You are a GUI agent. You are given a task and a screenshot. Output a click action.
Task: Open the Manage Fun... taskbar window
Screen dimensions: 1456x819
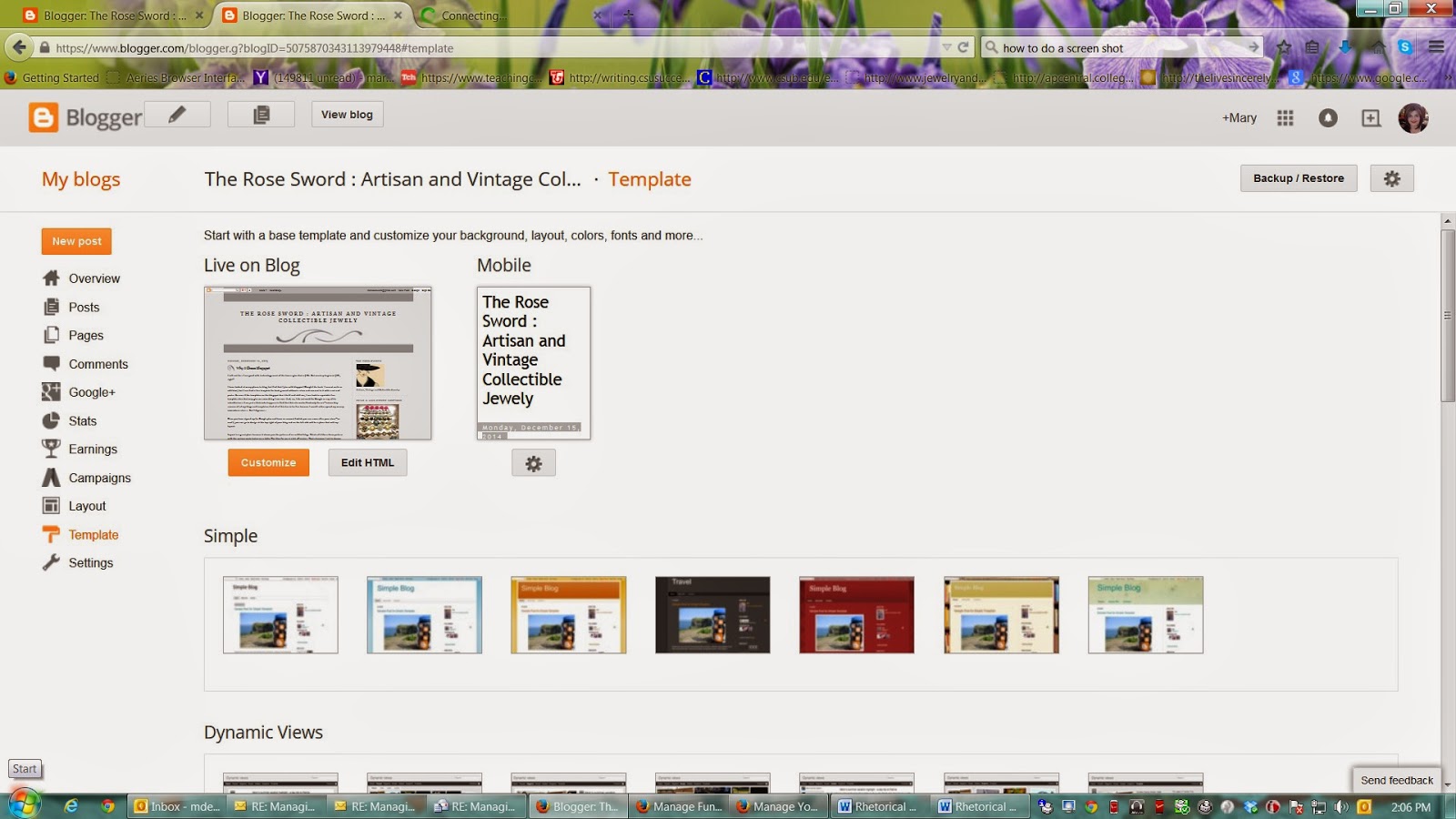click(x=679, y=806)
